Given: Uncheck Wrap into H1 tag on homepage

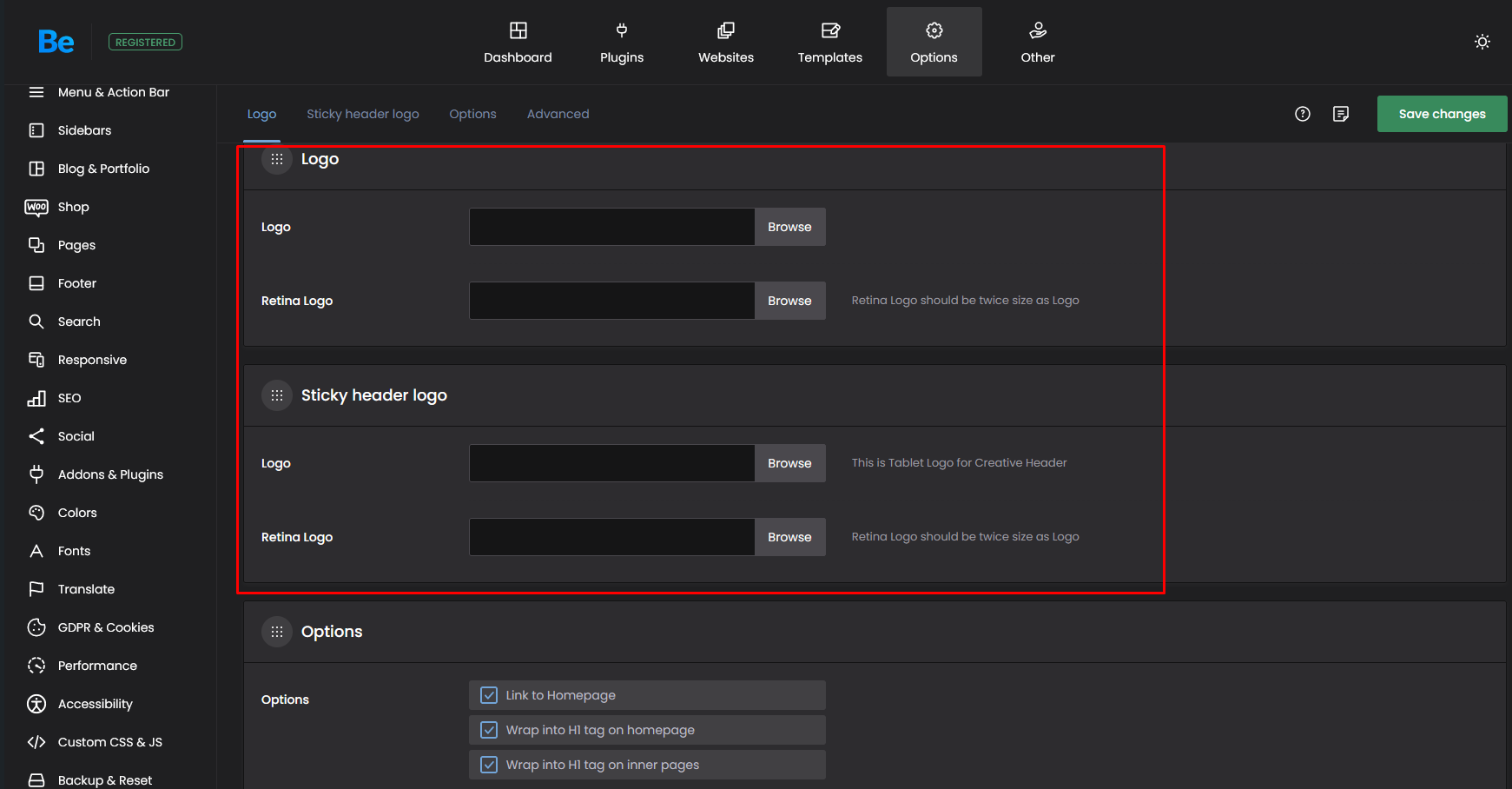Looking at the screenshot, I should (489, 730).
